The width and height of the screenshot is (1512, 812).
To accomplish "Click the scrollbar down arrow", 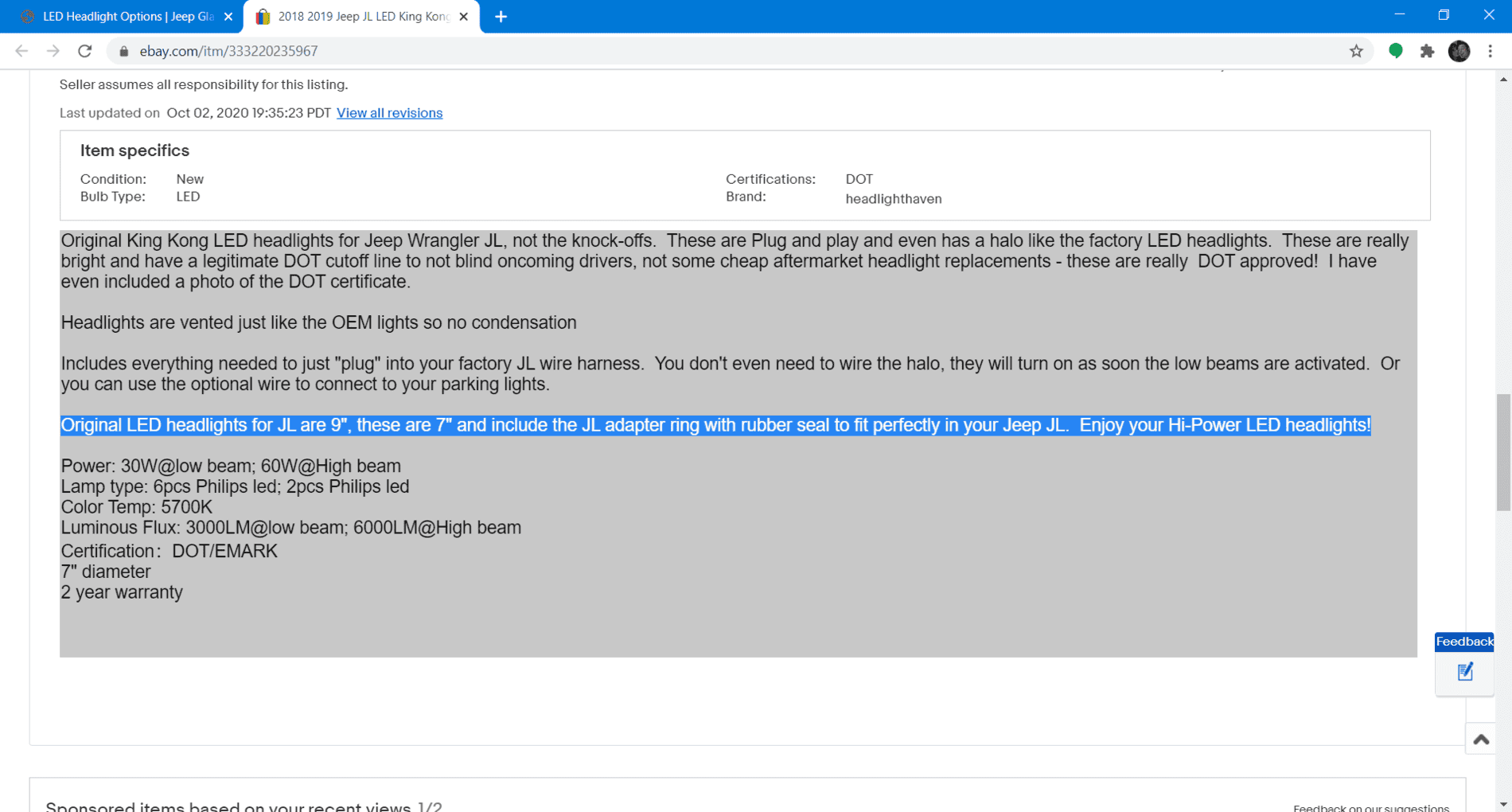I will (1503, 804).
